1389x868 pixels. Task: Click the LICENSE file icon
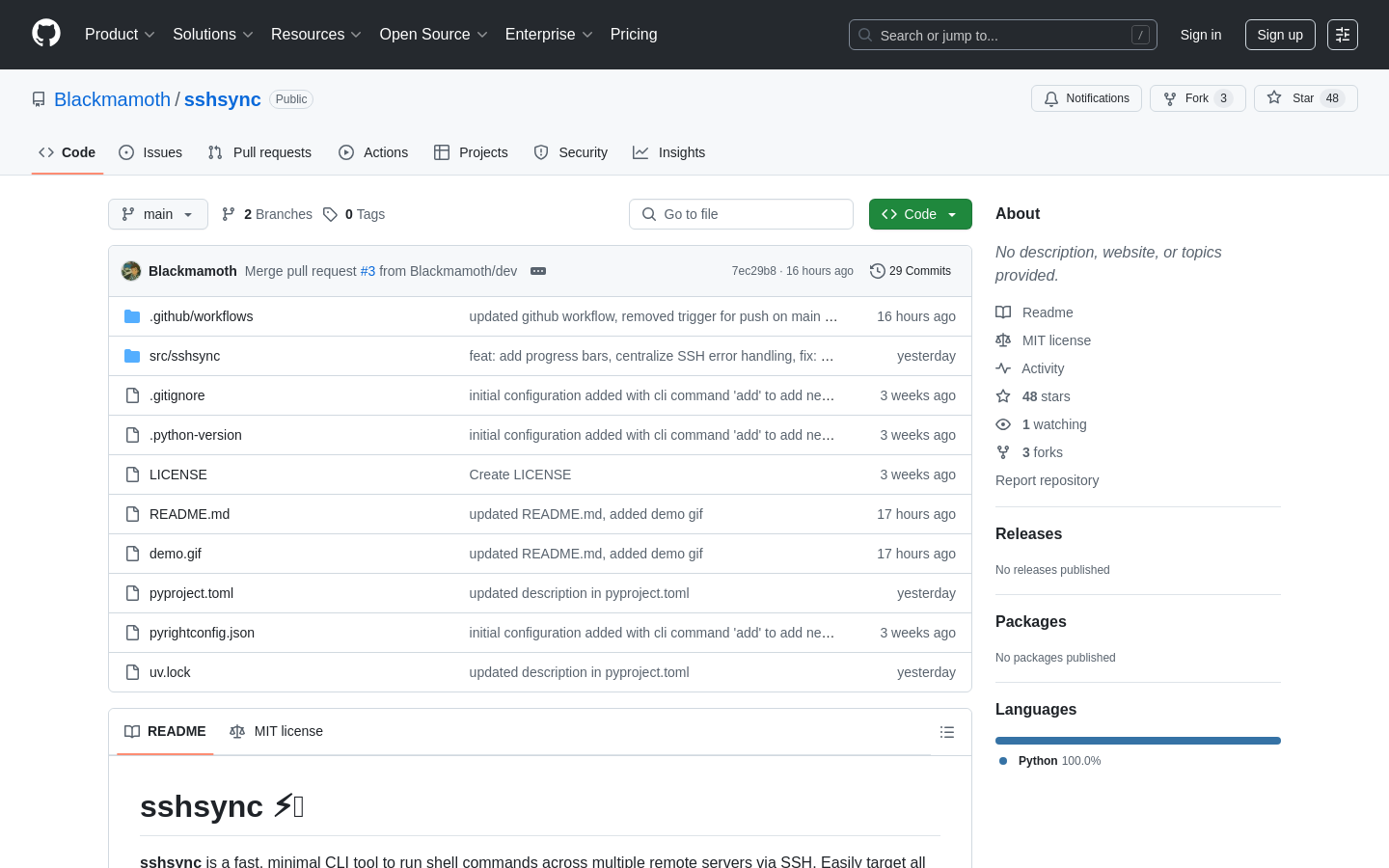[x=132, y=475]
